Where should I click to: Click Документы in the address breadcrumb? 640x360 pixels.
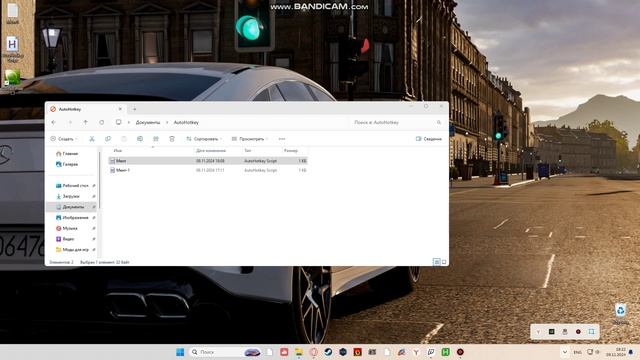148,122
